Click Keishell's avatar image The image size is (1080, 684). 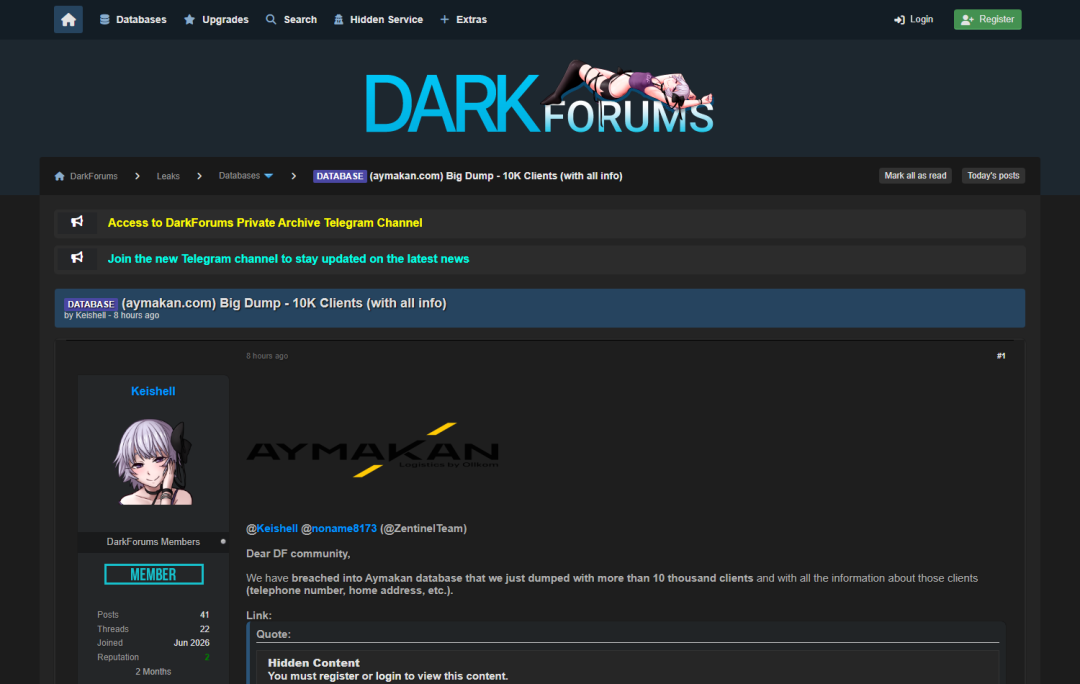point(153,462)
